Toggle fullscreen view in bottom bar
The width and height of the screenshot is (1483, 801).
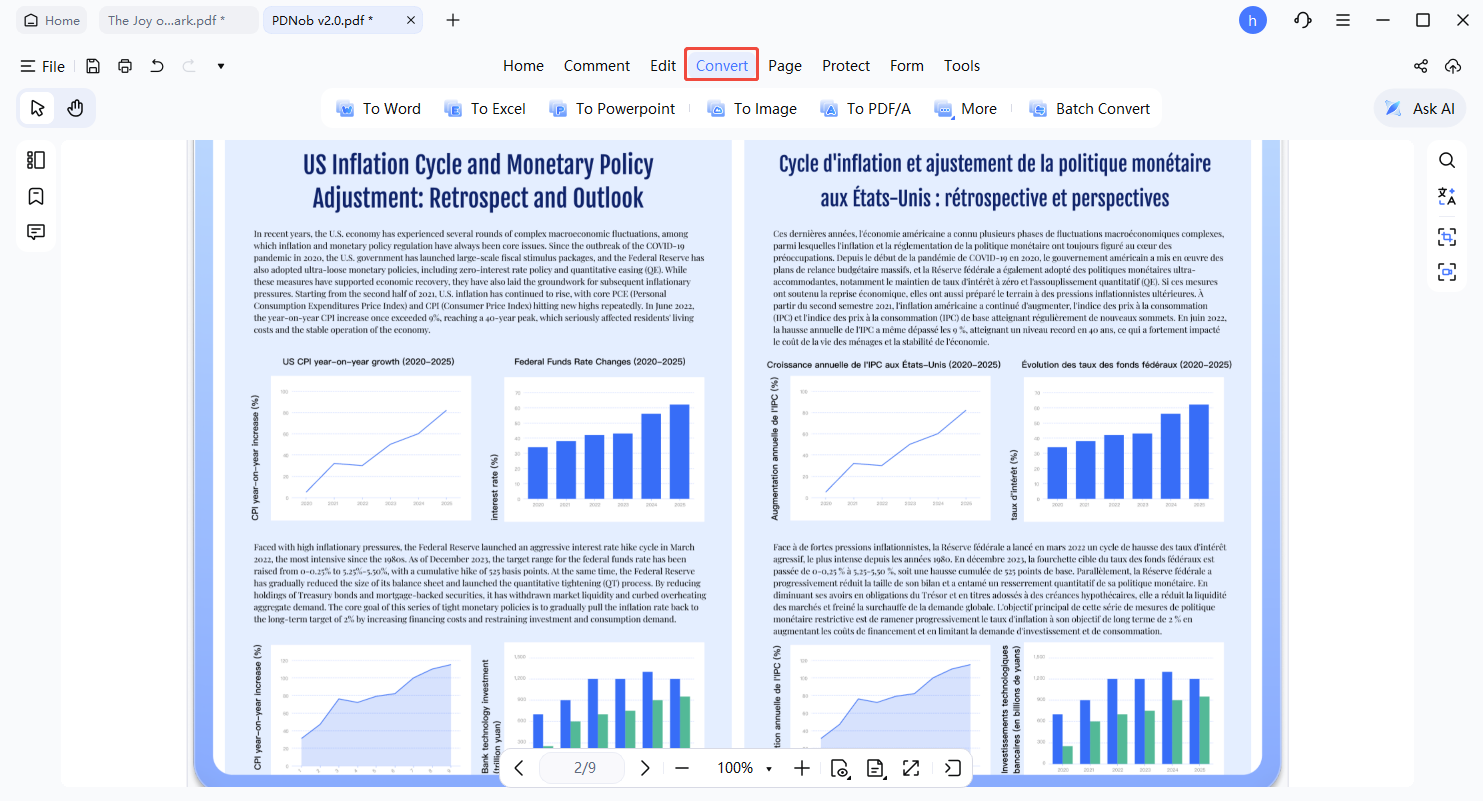pos(910,768)
